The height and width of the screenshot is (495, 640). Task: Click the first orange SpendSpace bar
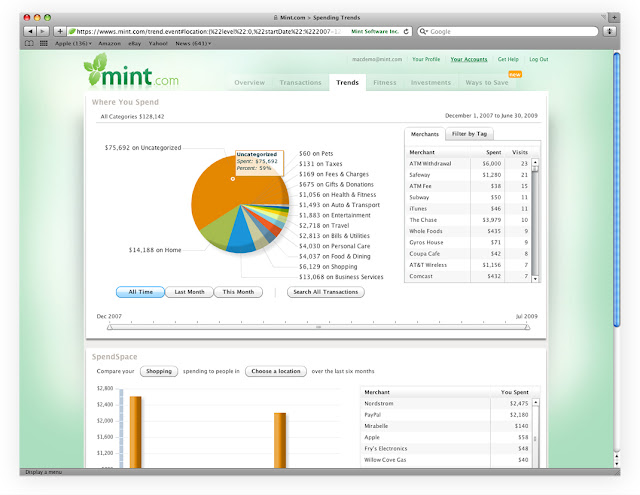[136, 432]
